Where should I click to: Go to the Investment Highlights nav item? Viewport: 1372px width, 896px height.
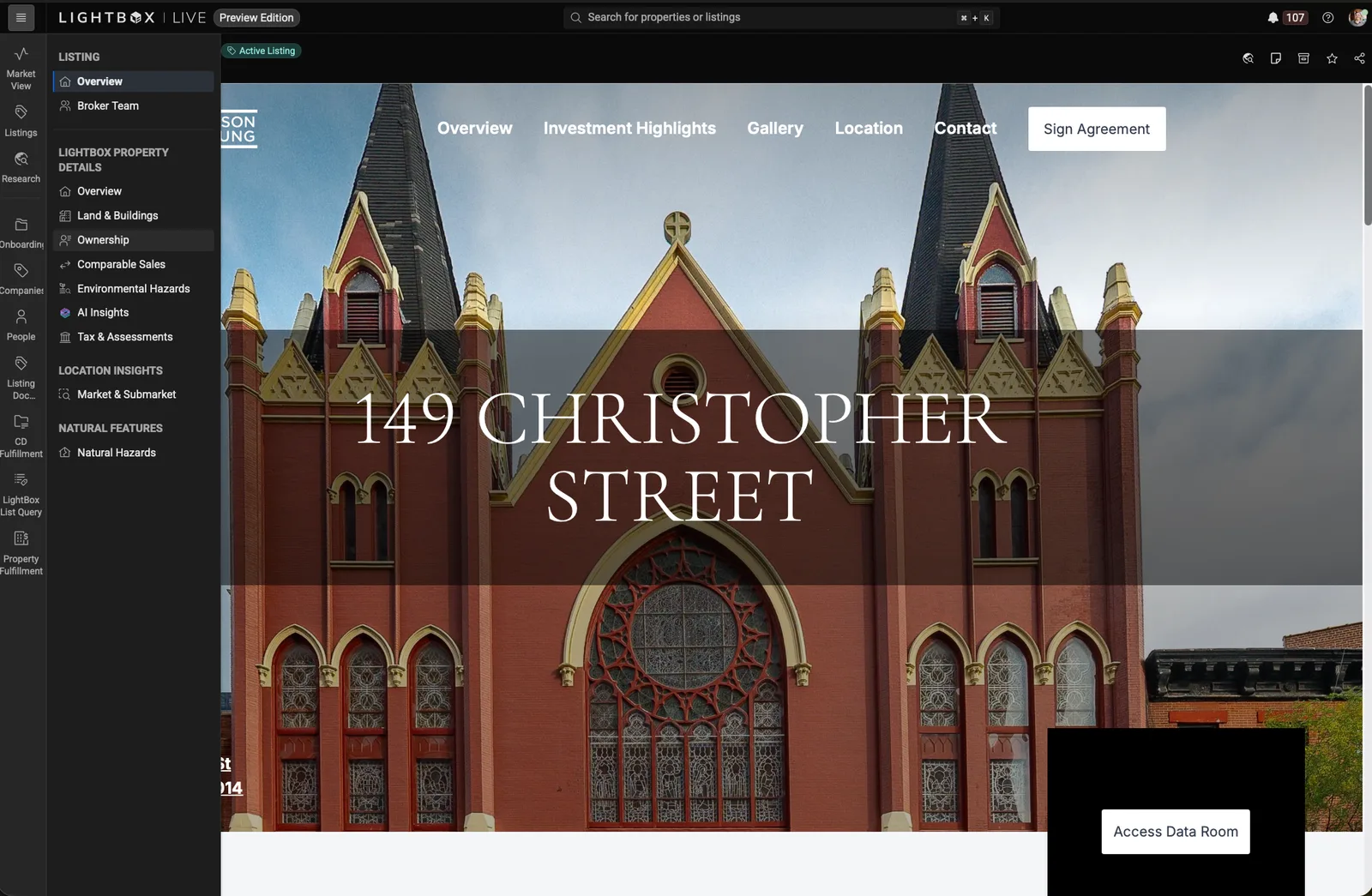pos(629,128)
